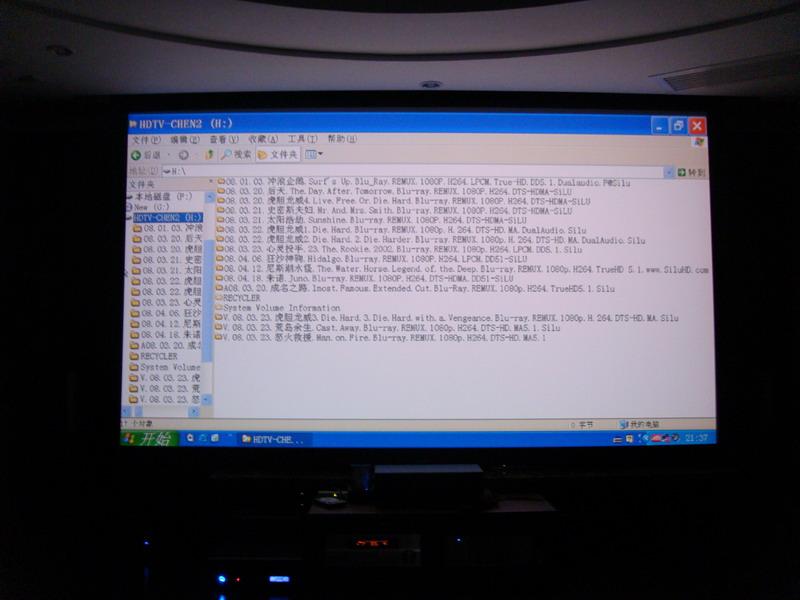
Task: Select 虎胆龙威1 Die Hard folder
Action: coord(401,230)
